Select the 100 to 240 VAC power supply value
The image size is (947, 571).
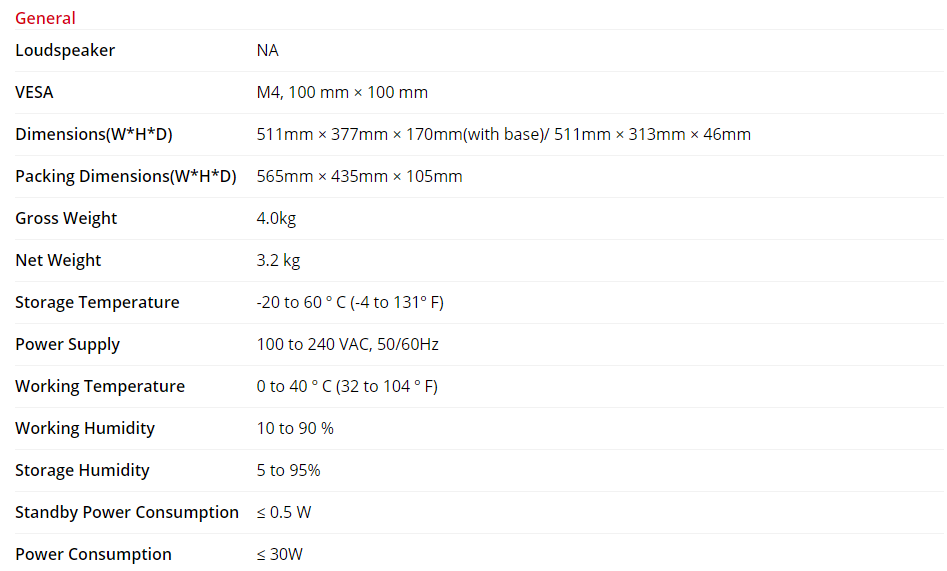pos(347,344)
